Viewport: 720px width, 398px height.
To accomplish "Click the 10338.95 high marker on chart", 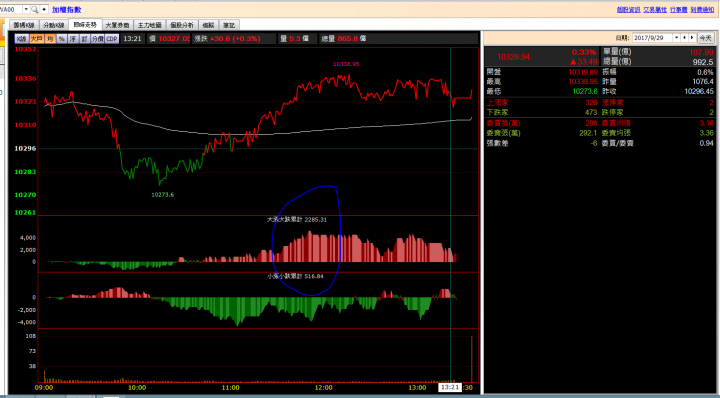I will (346, 64).
